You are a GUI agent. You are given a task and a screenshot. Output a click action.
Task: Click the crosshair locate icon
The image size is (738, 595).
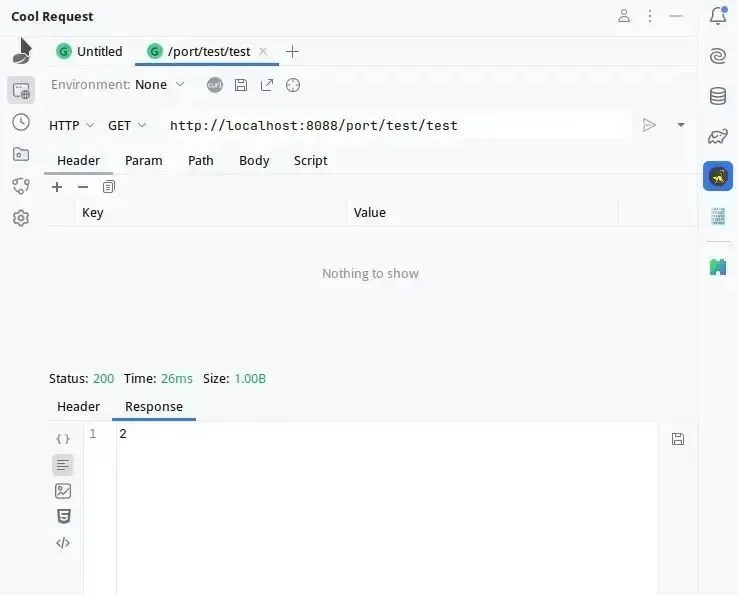(x=293, y=85)
